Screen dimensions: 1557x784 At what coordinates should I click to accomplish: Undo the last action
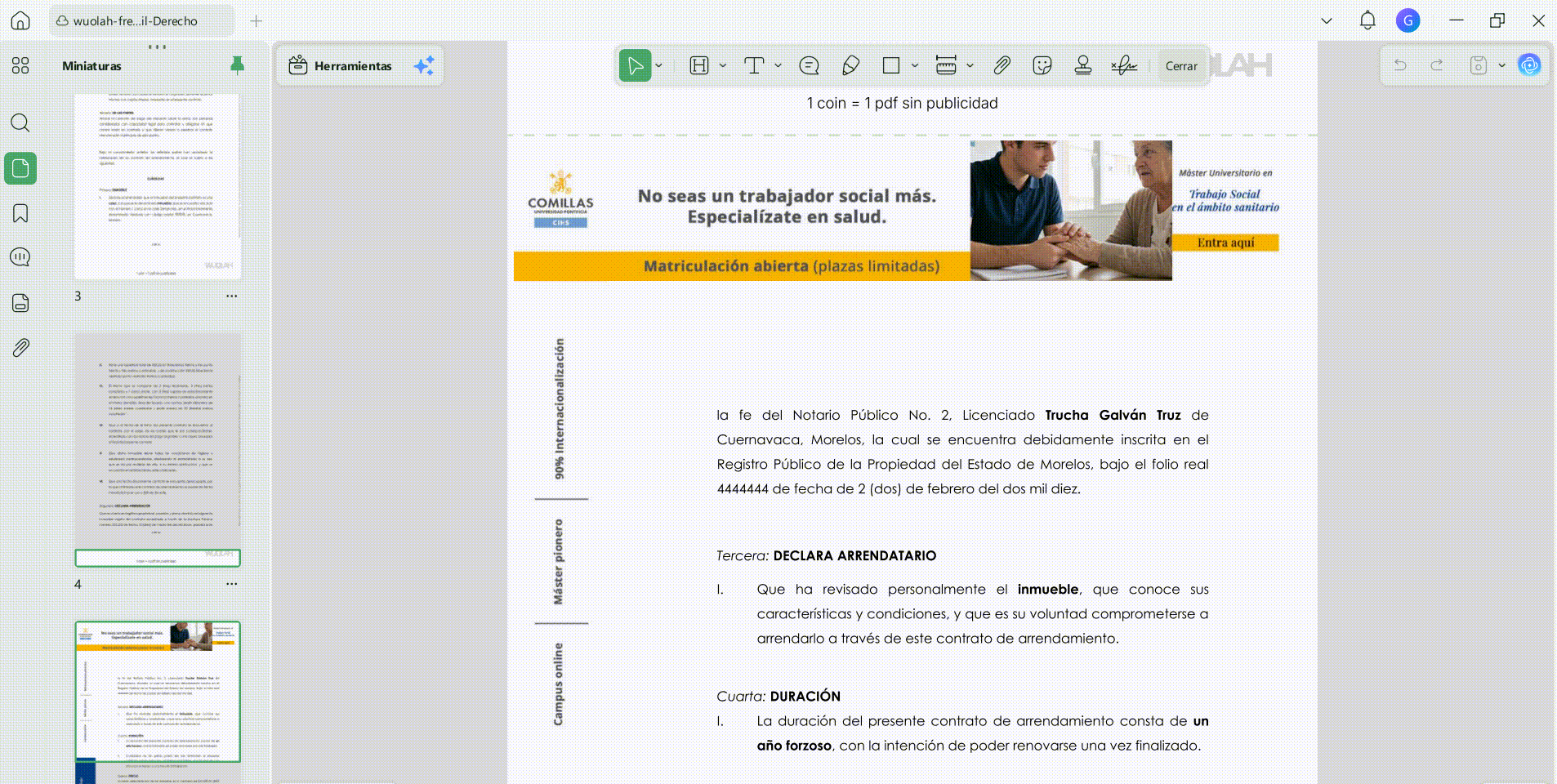pyautogui.click(x=1400, y=65)
